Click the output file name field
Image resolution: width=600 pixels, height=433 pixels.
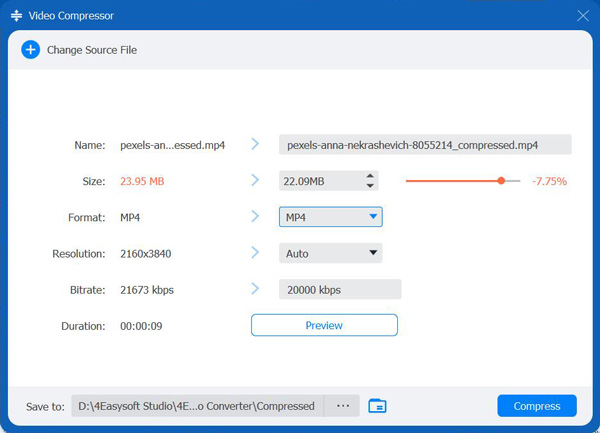pos(425,145)
